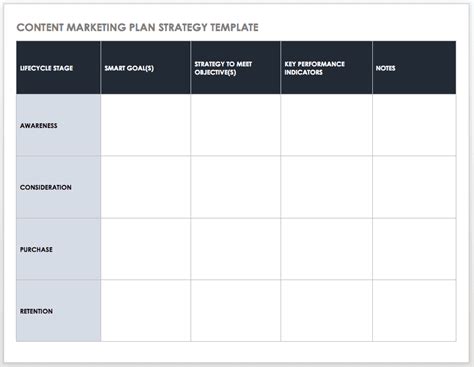Select the Notes cell for Retention

tap(414, 311)
